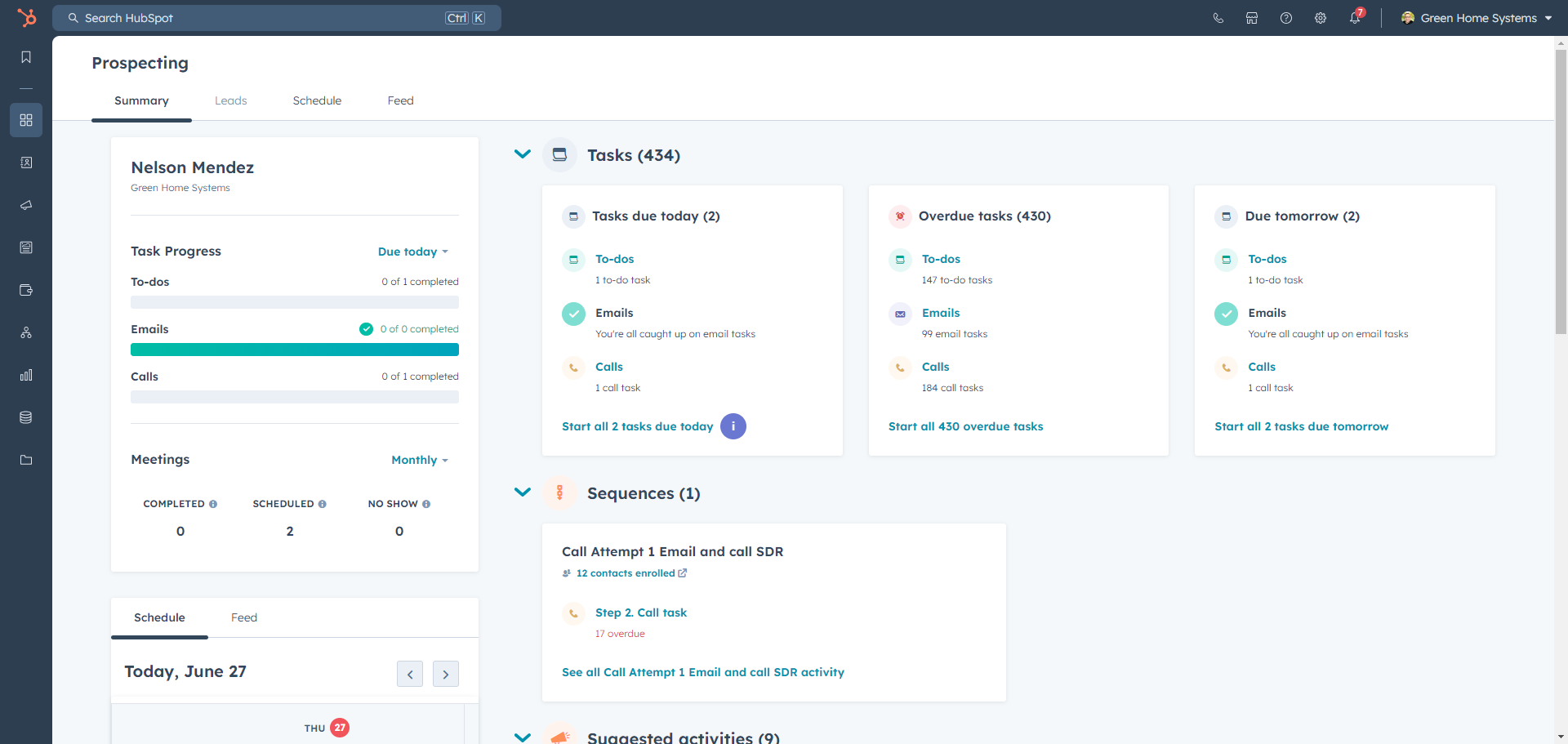1568x744 pixels.
Task: Open the Monthly dropdown for Meetings
Action: click(420, 460)
